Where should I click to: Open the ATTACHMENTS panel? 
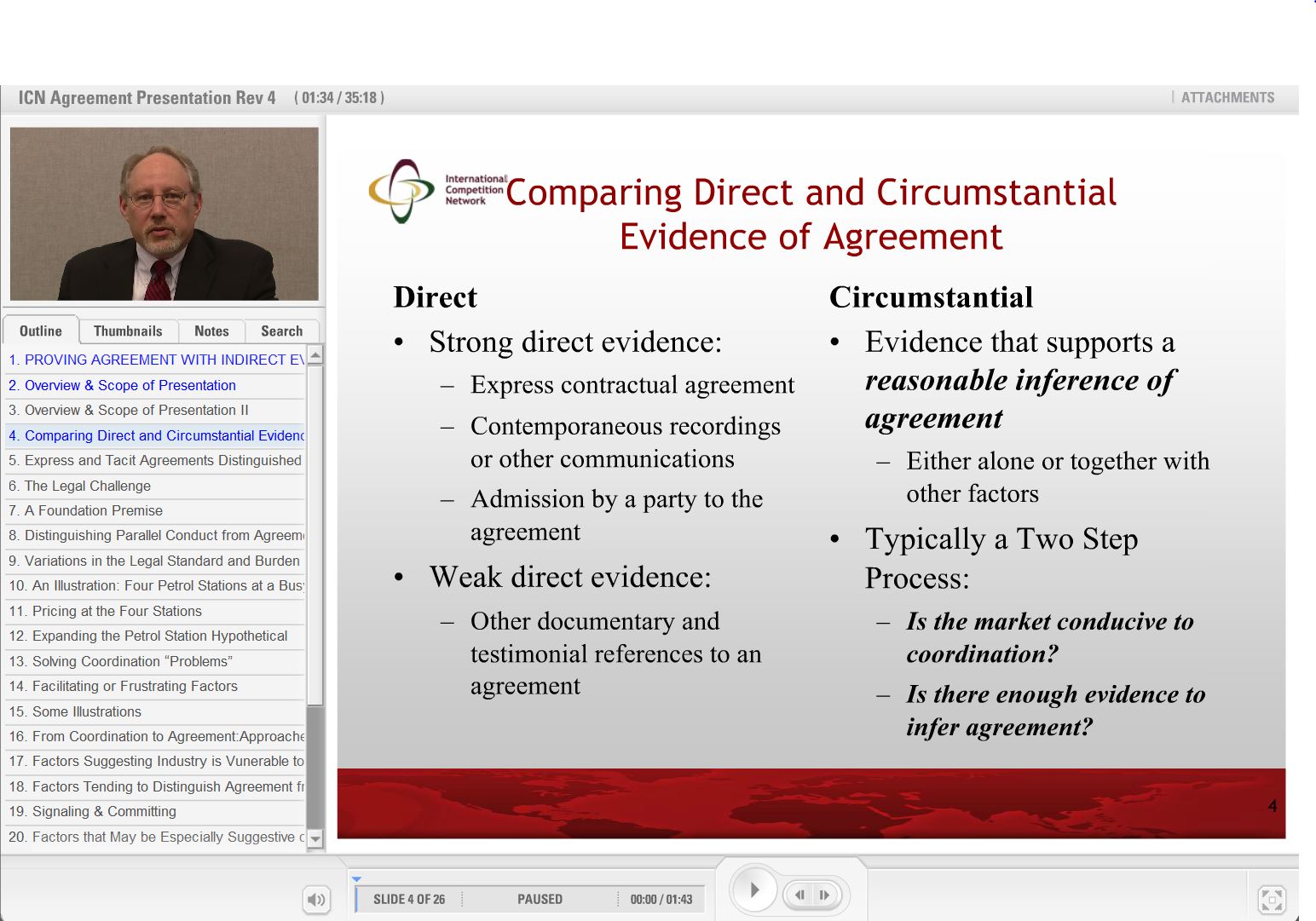[1227, 97]
